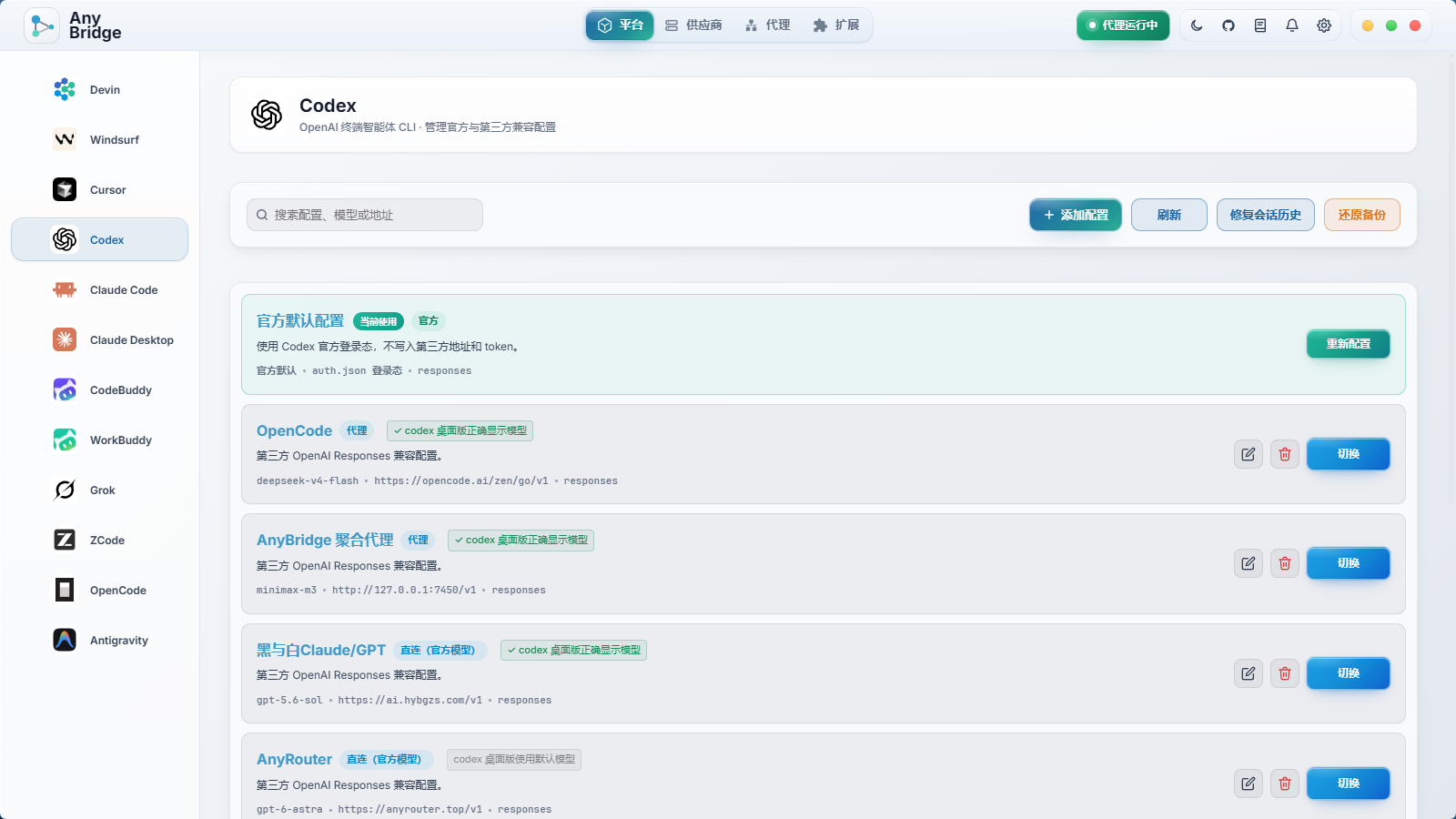The width and height of the screenshot is (1456, 819).
Task: Edit the AnyRouter configuration
Action: pyautogui.click(x=1249, y=784)
